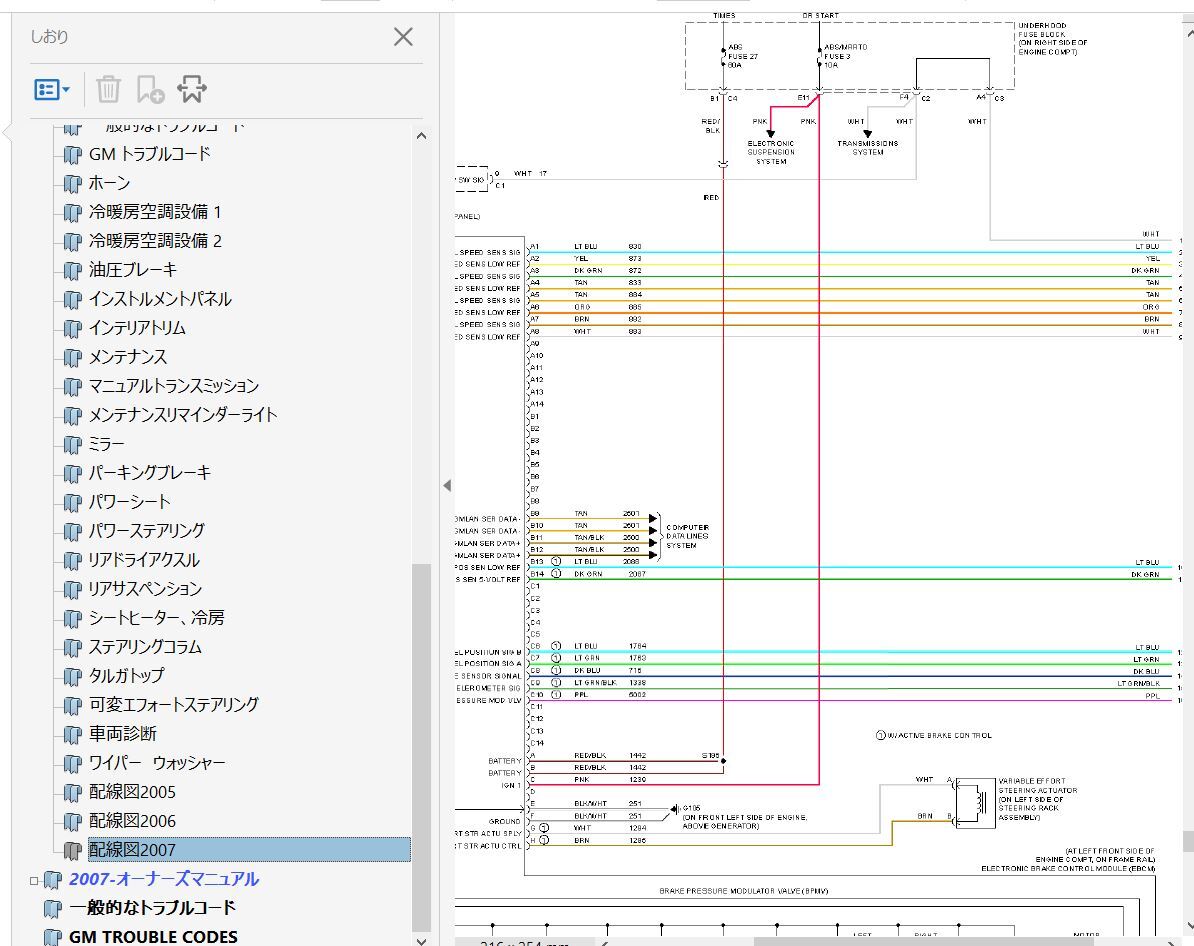The height and width of the screenshot is (946, 1194).
Task: Click the bookmark panel scroll-up arrow
Action: click(x=421, y=136)
